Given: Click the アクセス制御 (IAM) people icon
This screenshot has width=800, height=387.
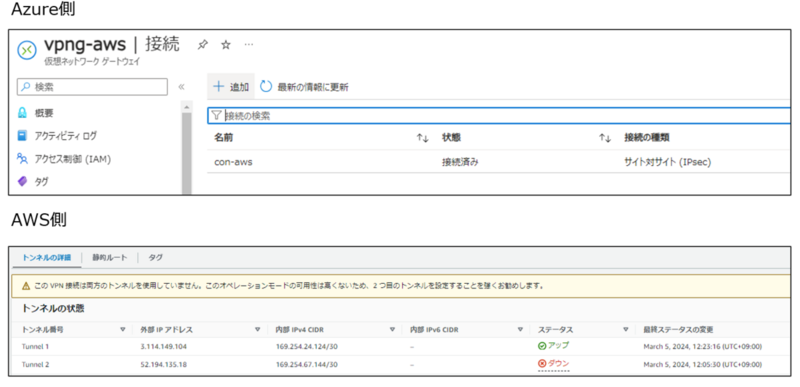Looking at the screenshot, I should pyautogui.click(x=22, y=159).
